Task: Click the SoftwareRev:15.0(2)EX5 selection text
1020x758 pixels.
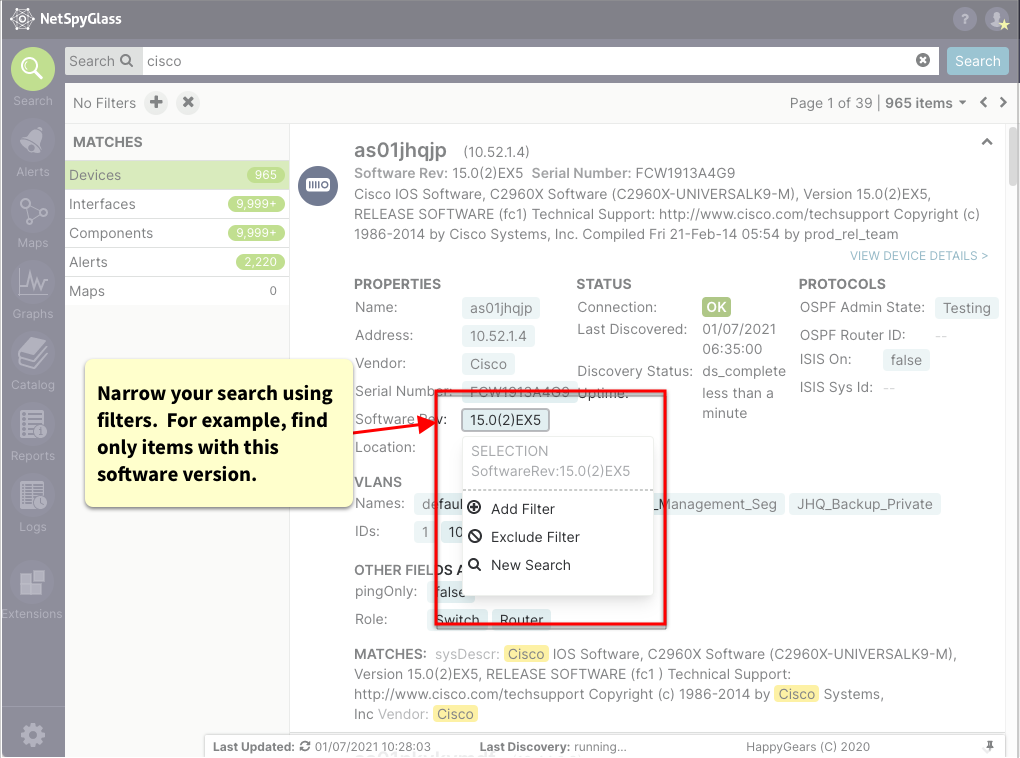Action: pyautogui.click(x=550, y=471)
